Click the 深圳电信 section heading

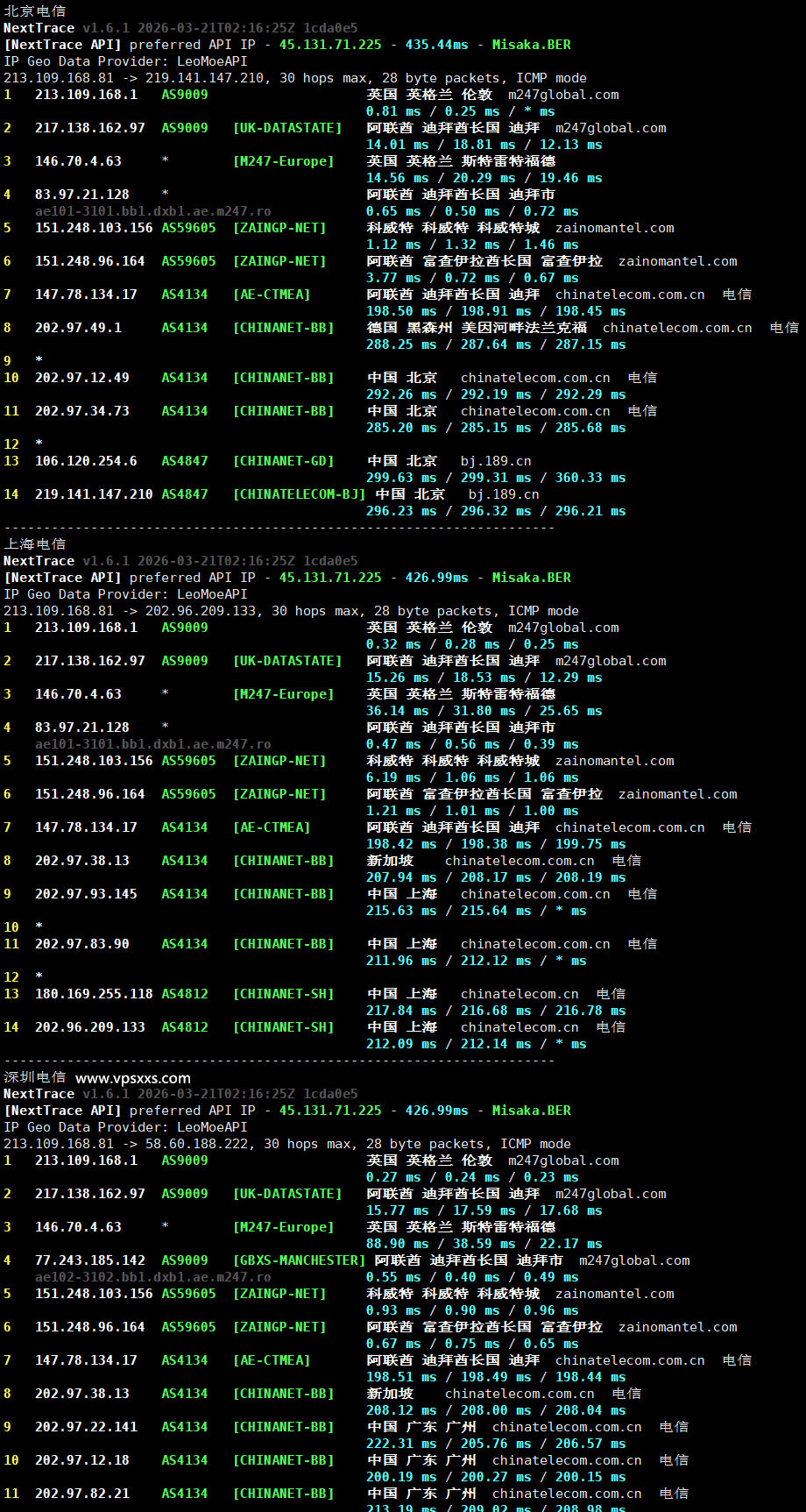point(34,1077)
